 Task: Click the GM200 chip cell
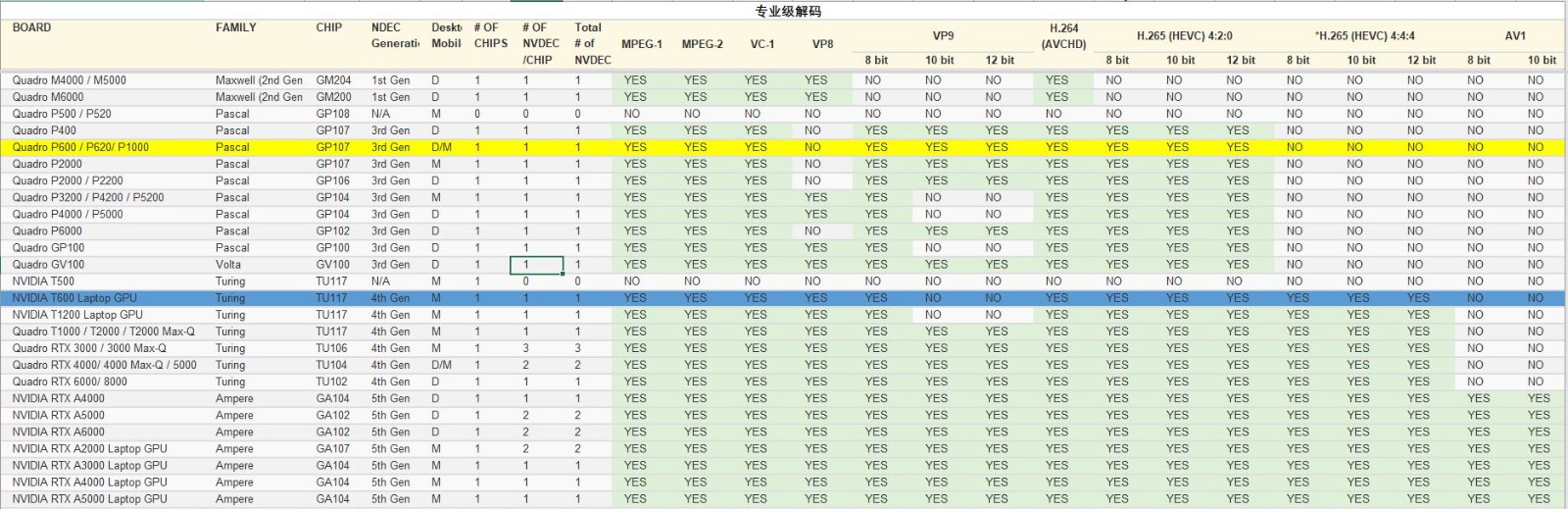(333, 97)
